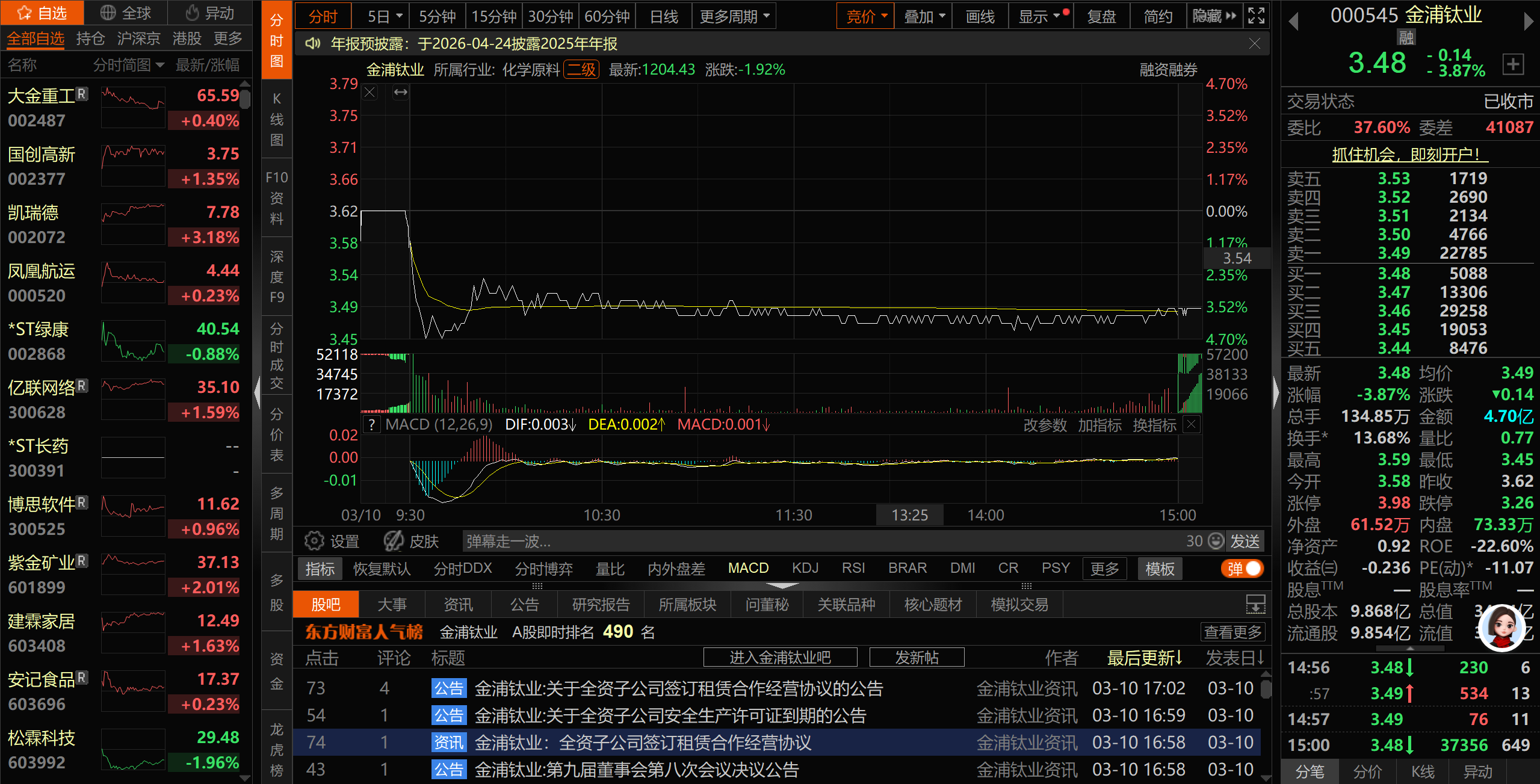Open the 更多周期 dropdown
The width and height of the screenshot is (1540, 784).
734,16
